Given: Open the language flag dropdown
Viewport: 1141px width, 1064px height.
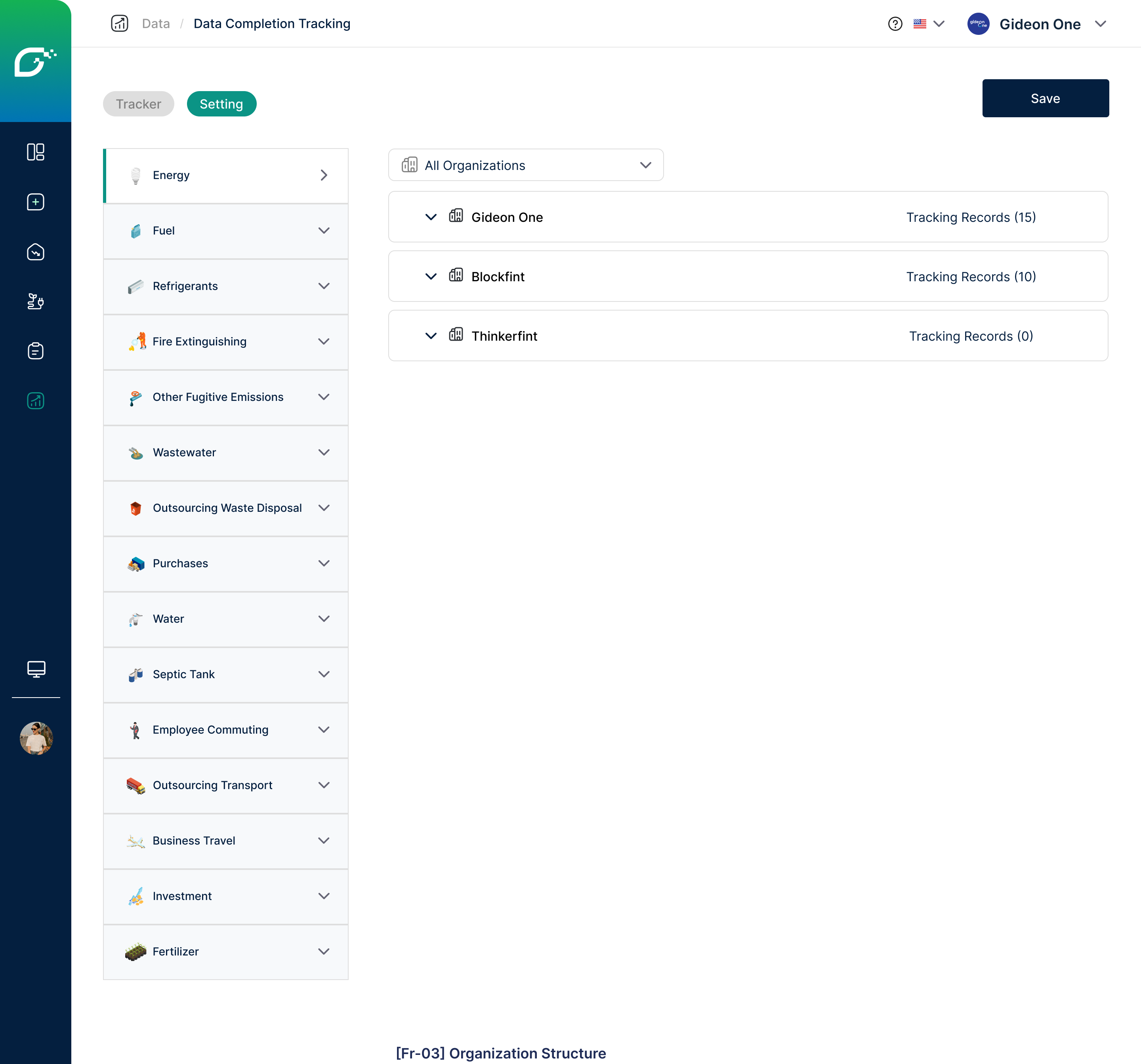Looking at the screenshot, I should click(928, 24).
